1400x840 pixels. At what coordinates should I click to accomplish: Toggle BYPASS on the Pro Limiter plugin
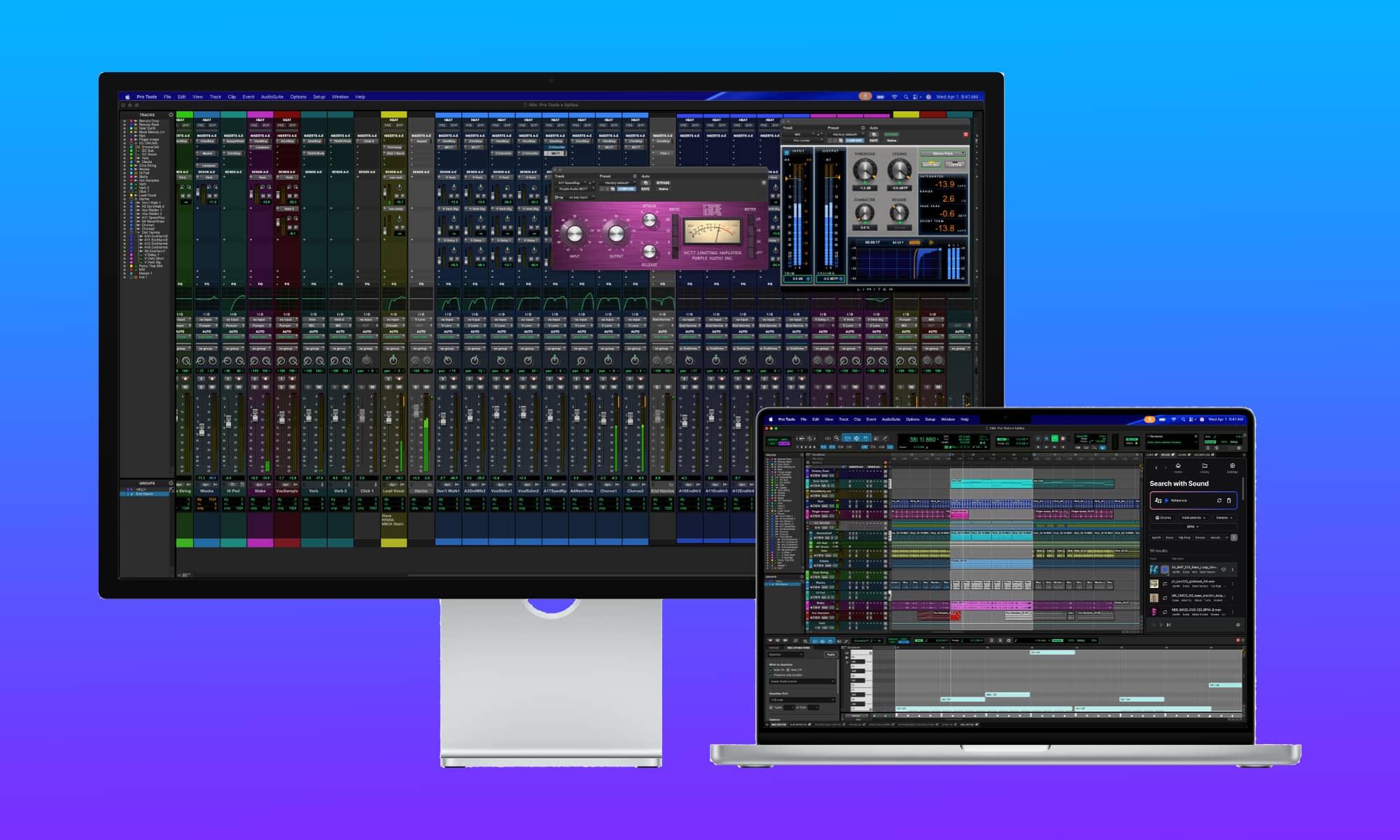(x=891, y=134)
